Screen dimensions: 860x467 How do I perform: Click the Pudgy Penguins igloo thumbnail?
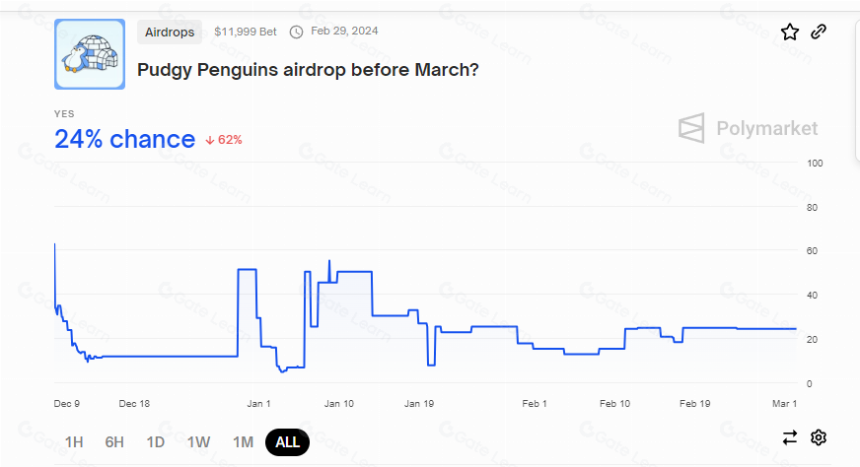(x=89, y=54)
